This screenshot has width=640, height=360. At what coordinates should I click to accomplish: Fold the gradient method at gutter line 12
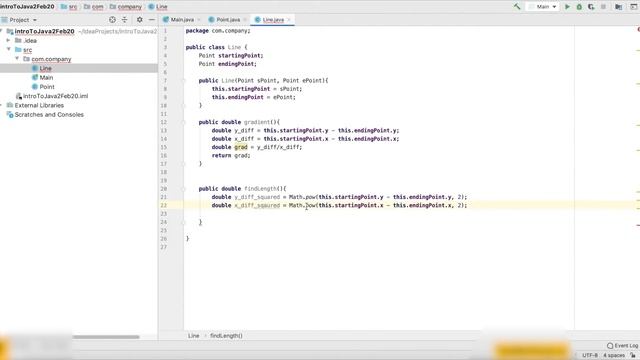[x=183, y=122]
